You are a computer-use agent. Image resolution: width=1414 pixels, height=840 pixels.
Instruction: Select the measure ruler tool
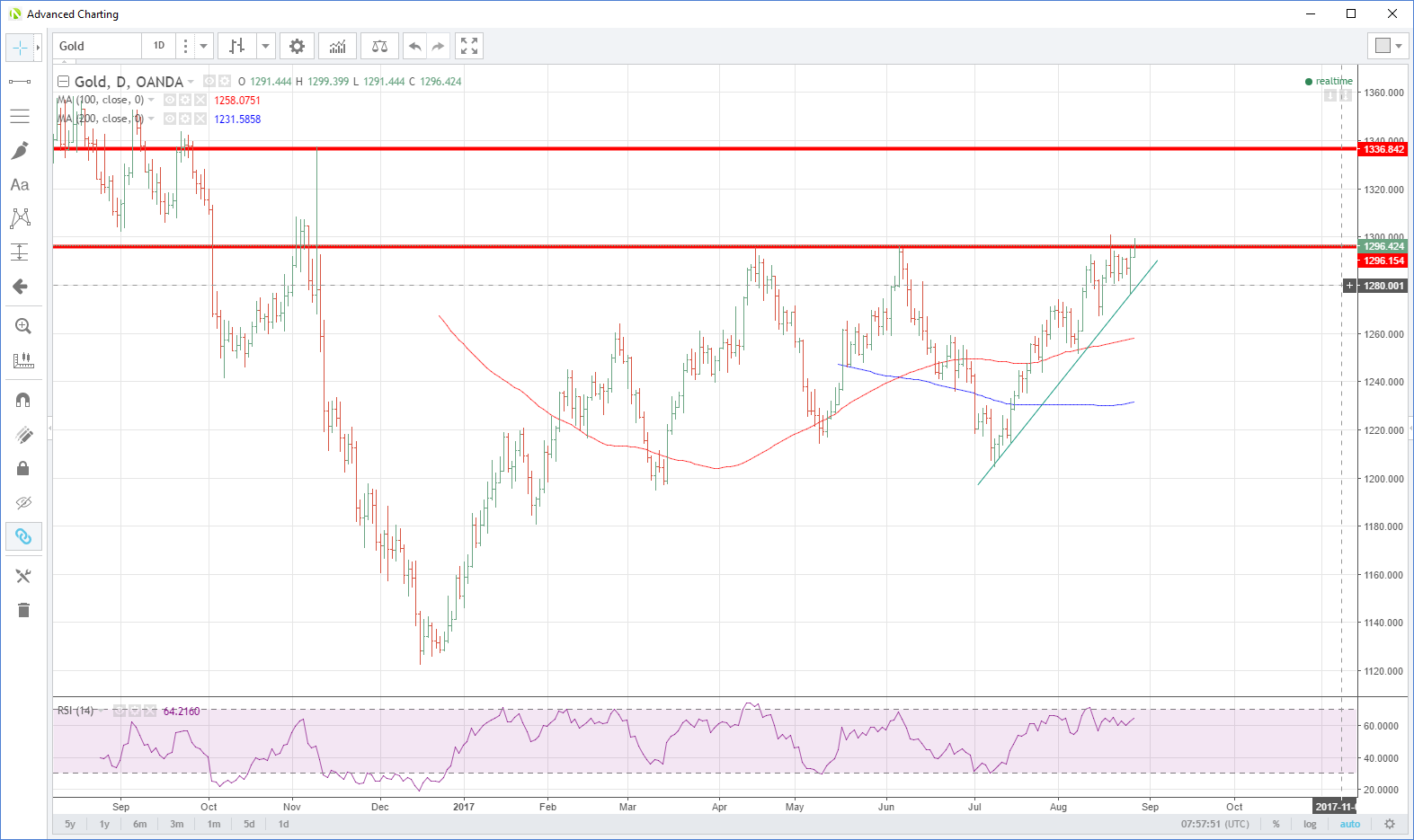[23, 360]
